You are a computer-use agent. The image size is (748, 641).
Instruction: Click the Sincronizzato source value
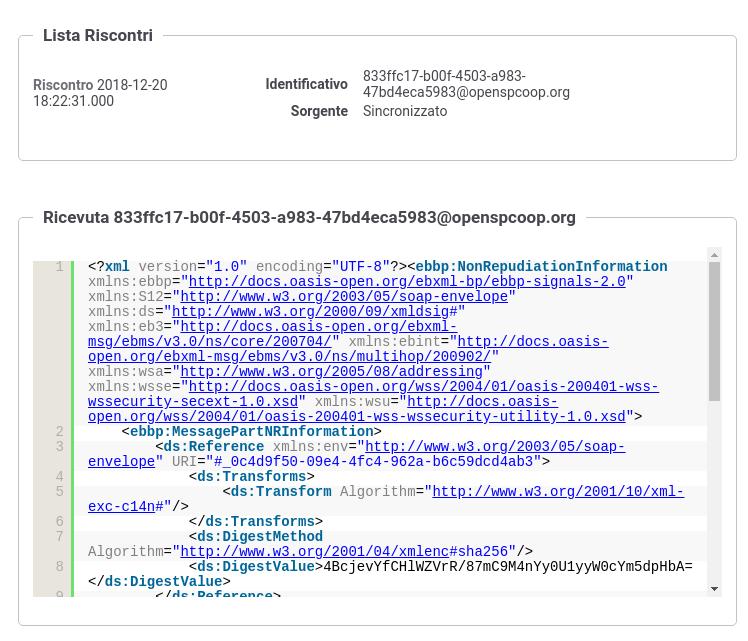pyautogui.click(x=405, y=111)
